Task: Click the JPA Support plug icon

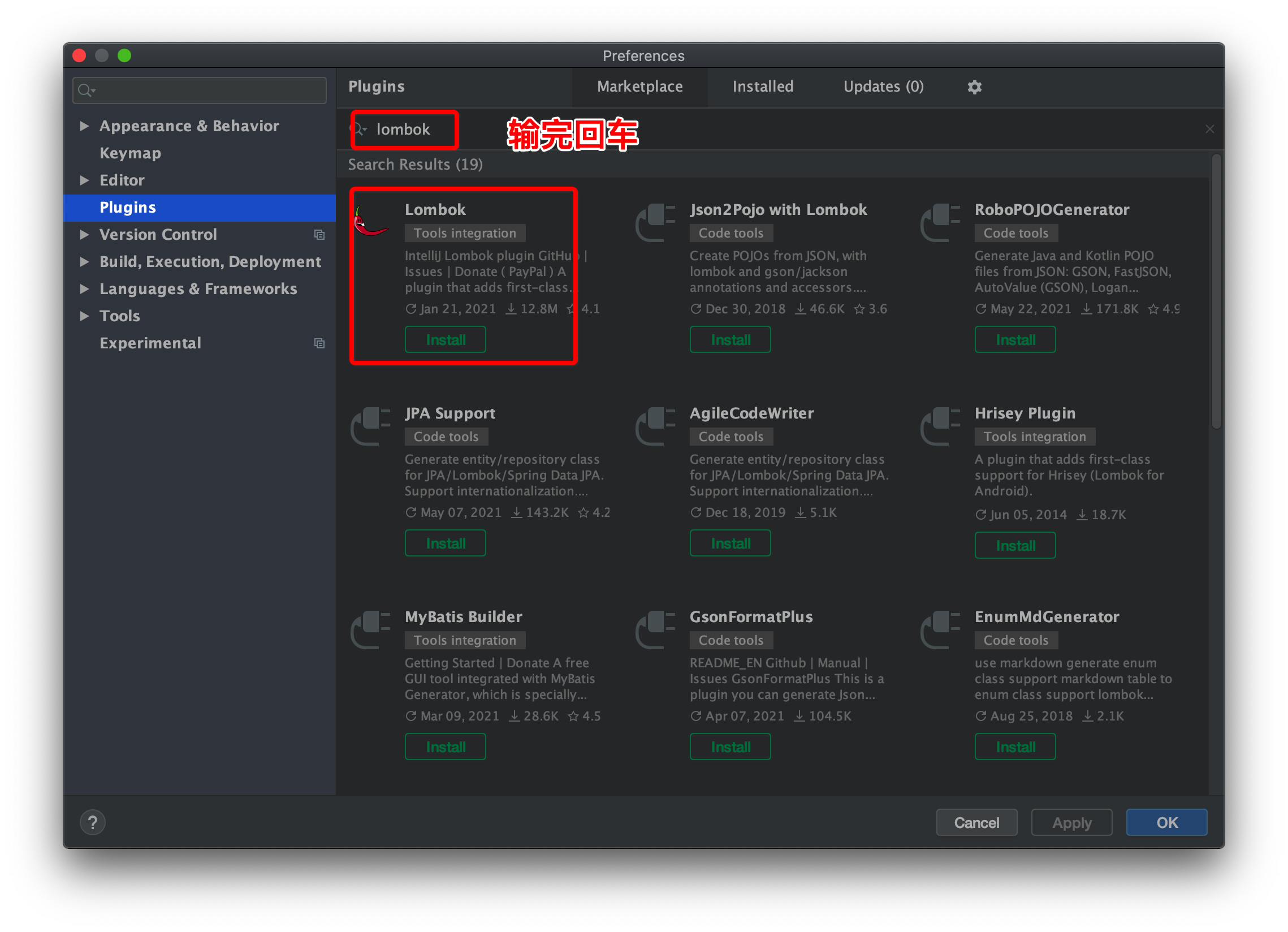Action: tap(370, 426)
